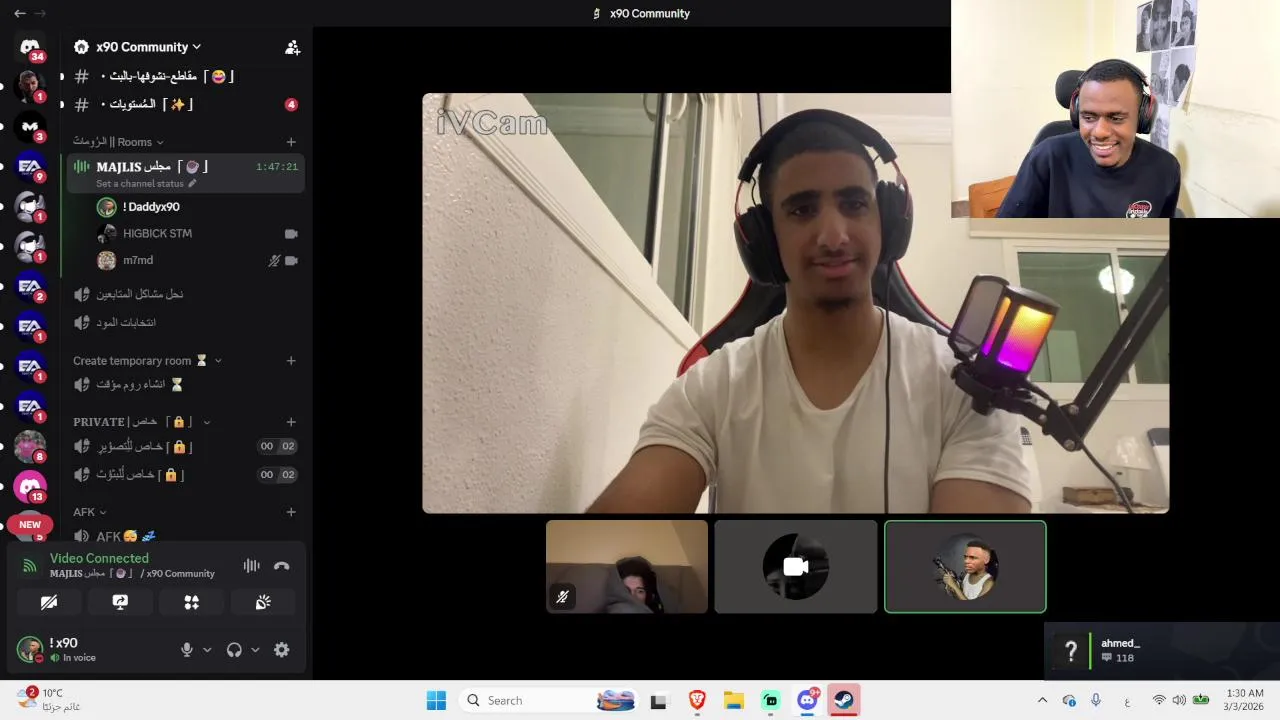
Task: Join خاص للبثوث private channel
Action: click(185, 474)
